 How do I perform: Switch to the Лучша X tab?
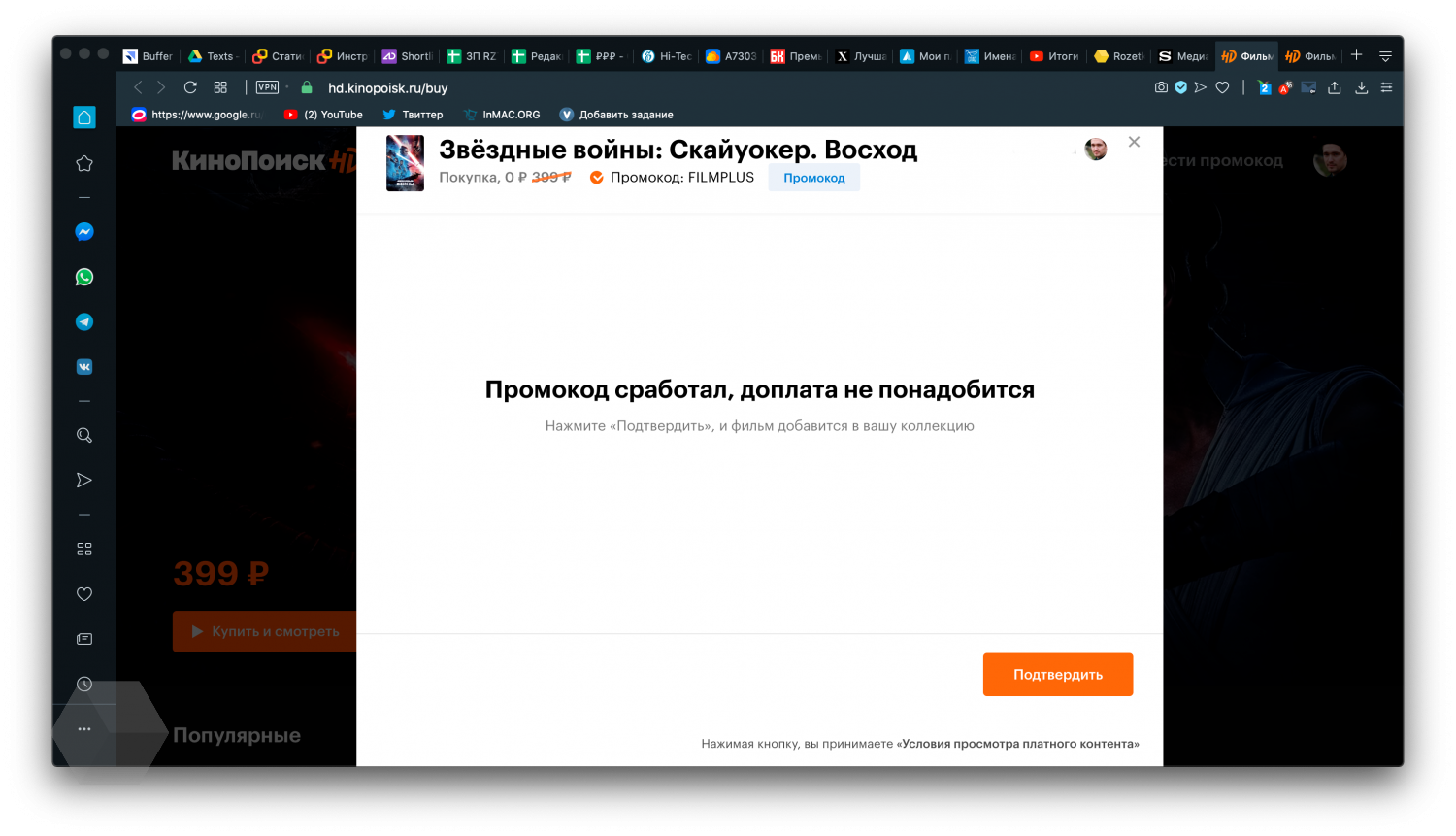pyautogui.click(x=860, y=56)
